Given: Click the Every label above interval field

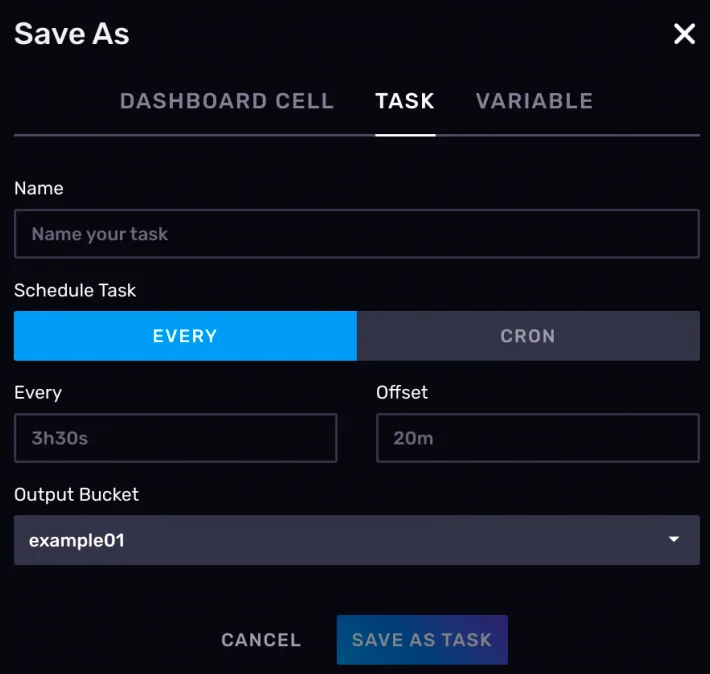Looking at the screenshot, I should (38, 392).
